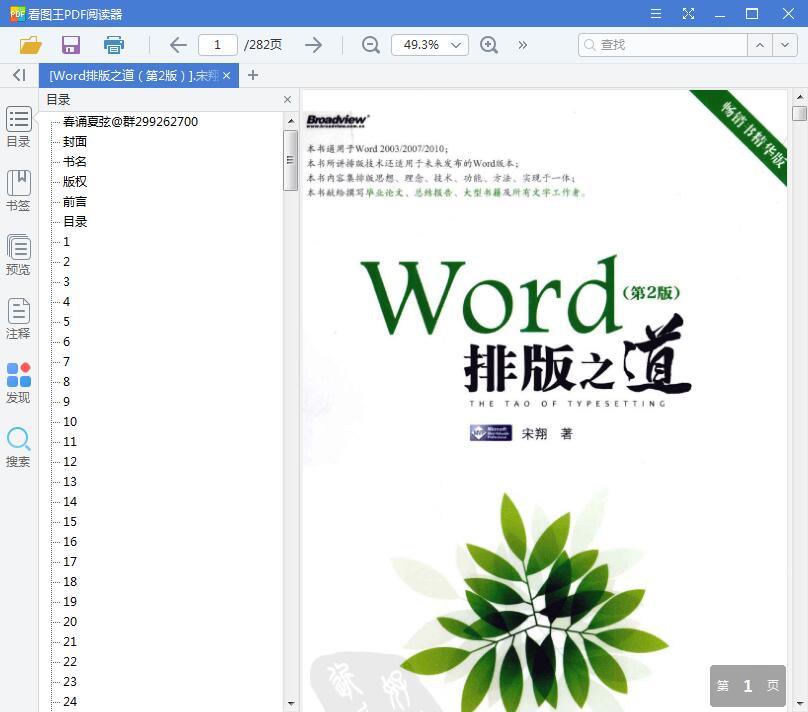This screenshot has width=808, height=712.
Task: Open chapter 2 in outline
Action: [x=66, y=261]
